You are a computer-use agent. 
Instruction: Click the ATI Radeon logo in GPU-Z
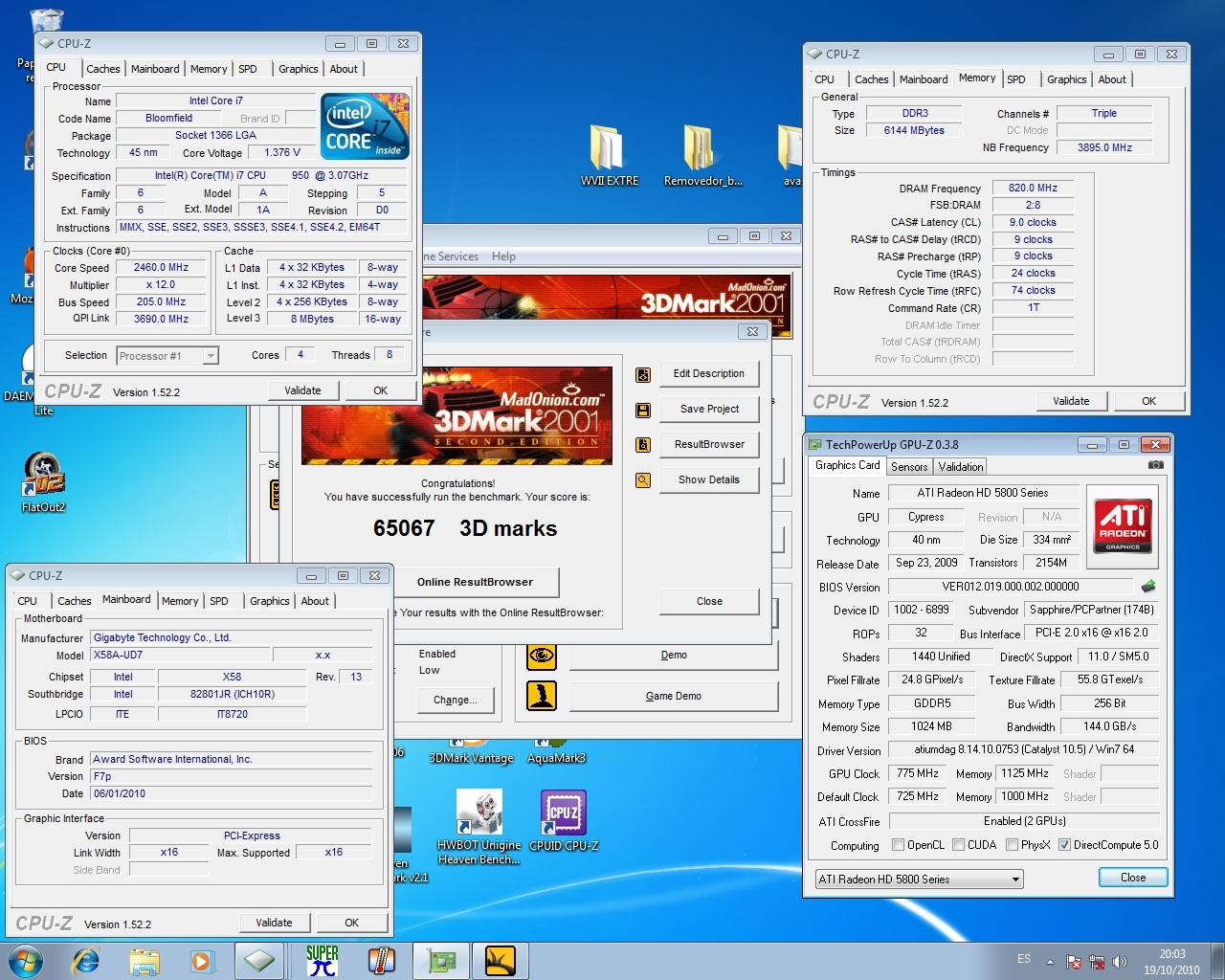point(1123,525)
